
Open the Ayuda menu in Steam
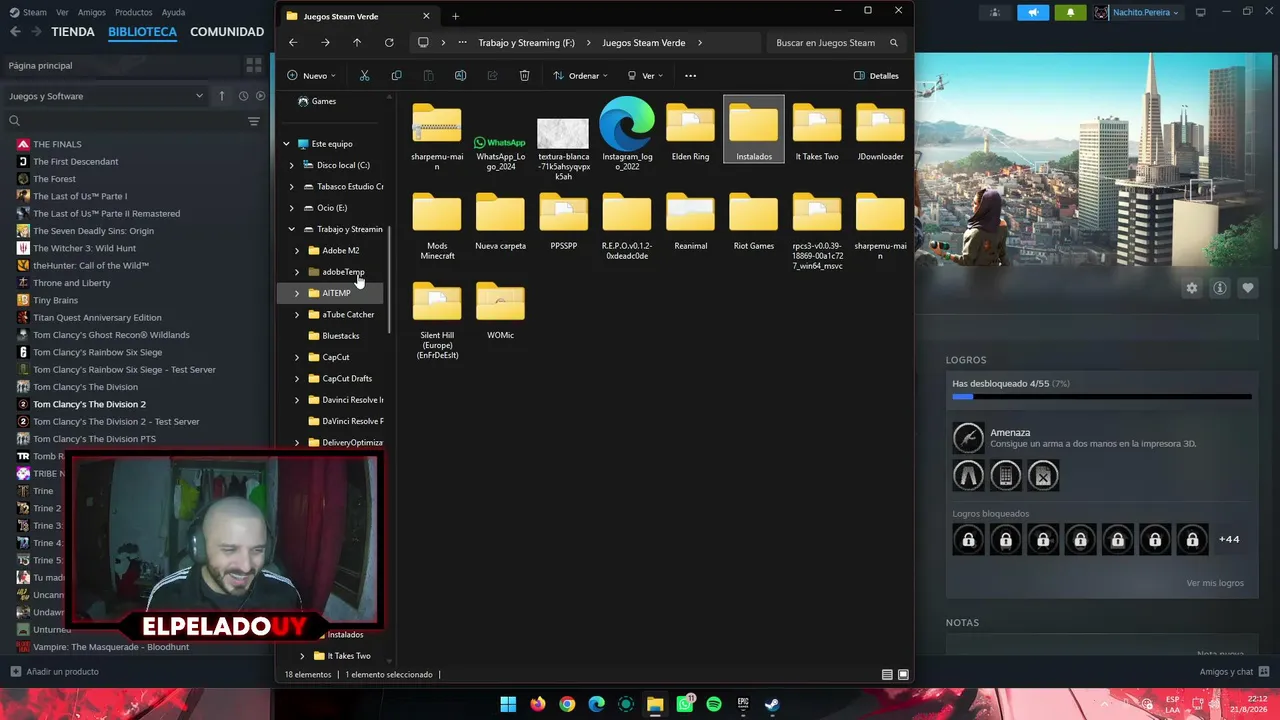tap(173, 12)
